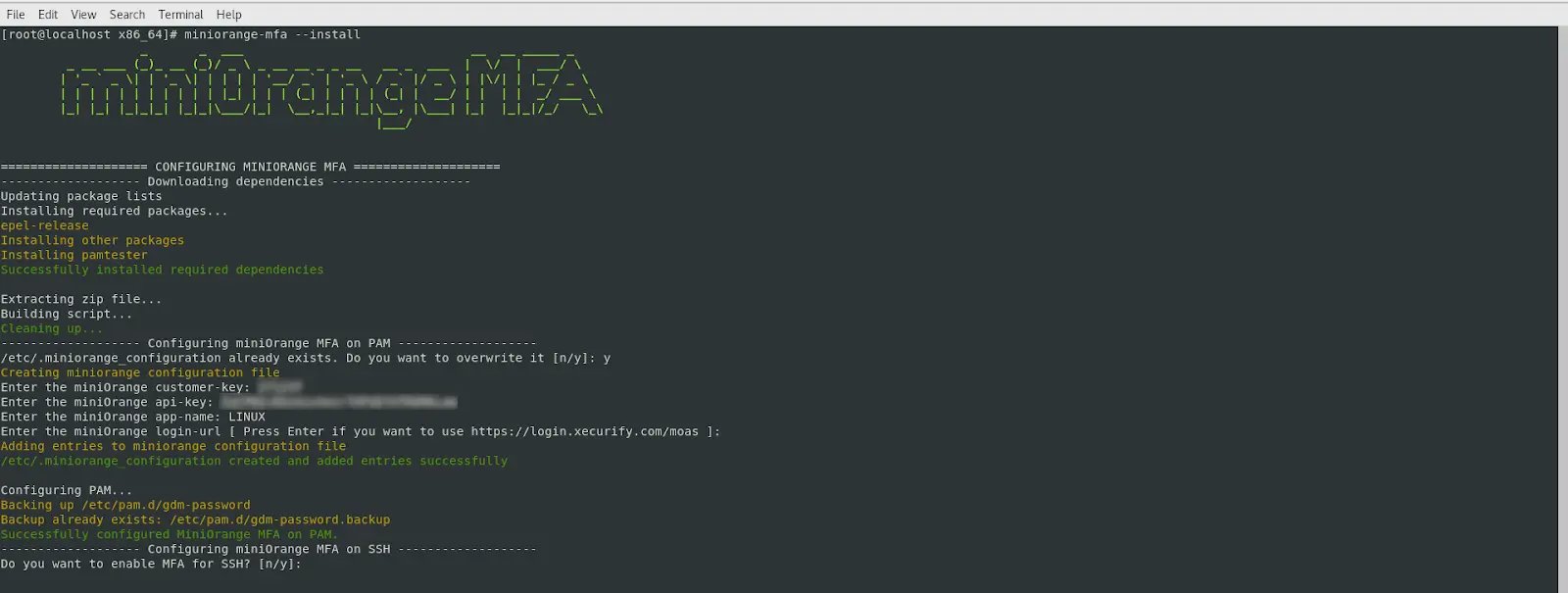Click the terminal vertical scrollbar
The image size is (1568, 593).
point(1562,310)
